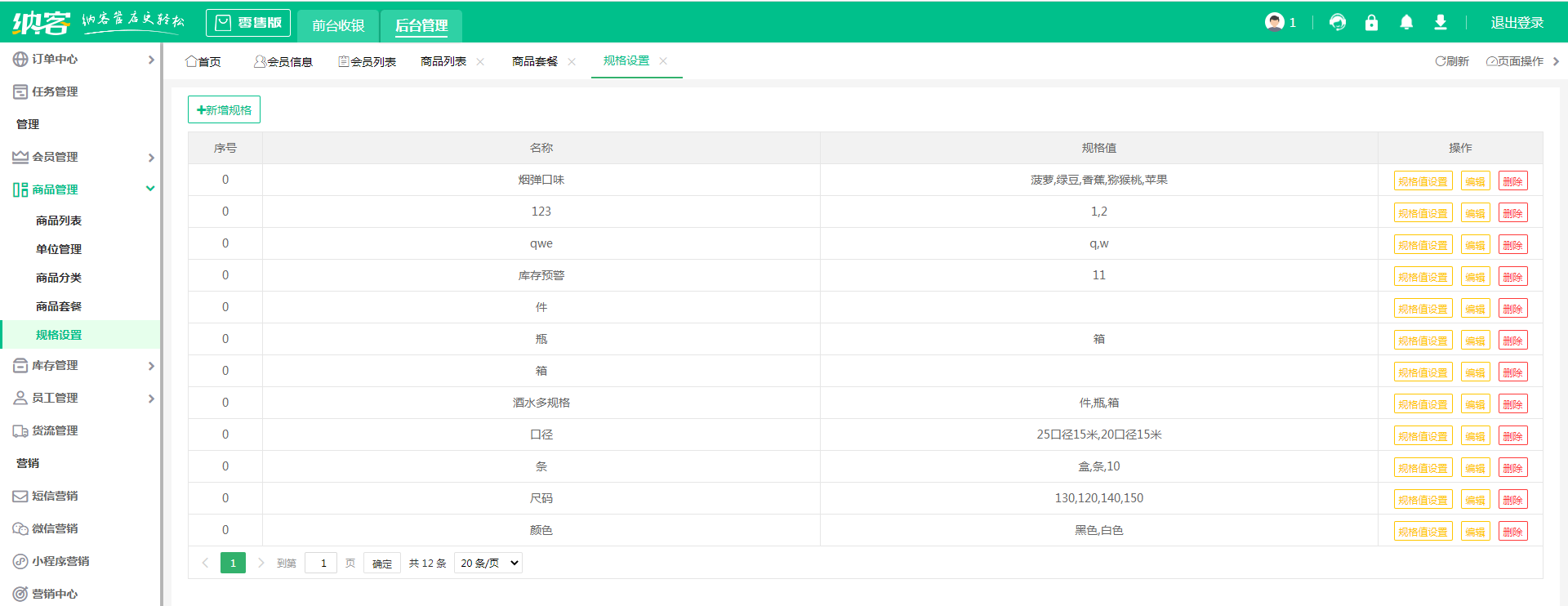Click the 任务管理 sidebar icon

(20, 91)
